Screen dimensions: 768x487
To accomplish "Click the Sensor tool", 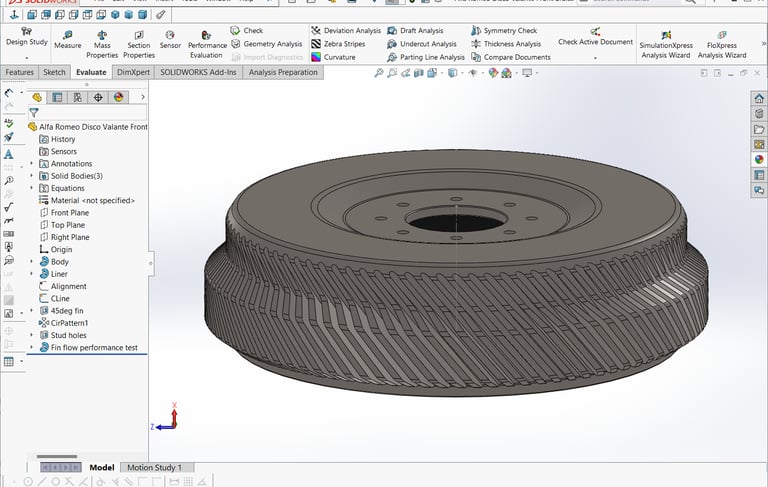I will 170,40.
